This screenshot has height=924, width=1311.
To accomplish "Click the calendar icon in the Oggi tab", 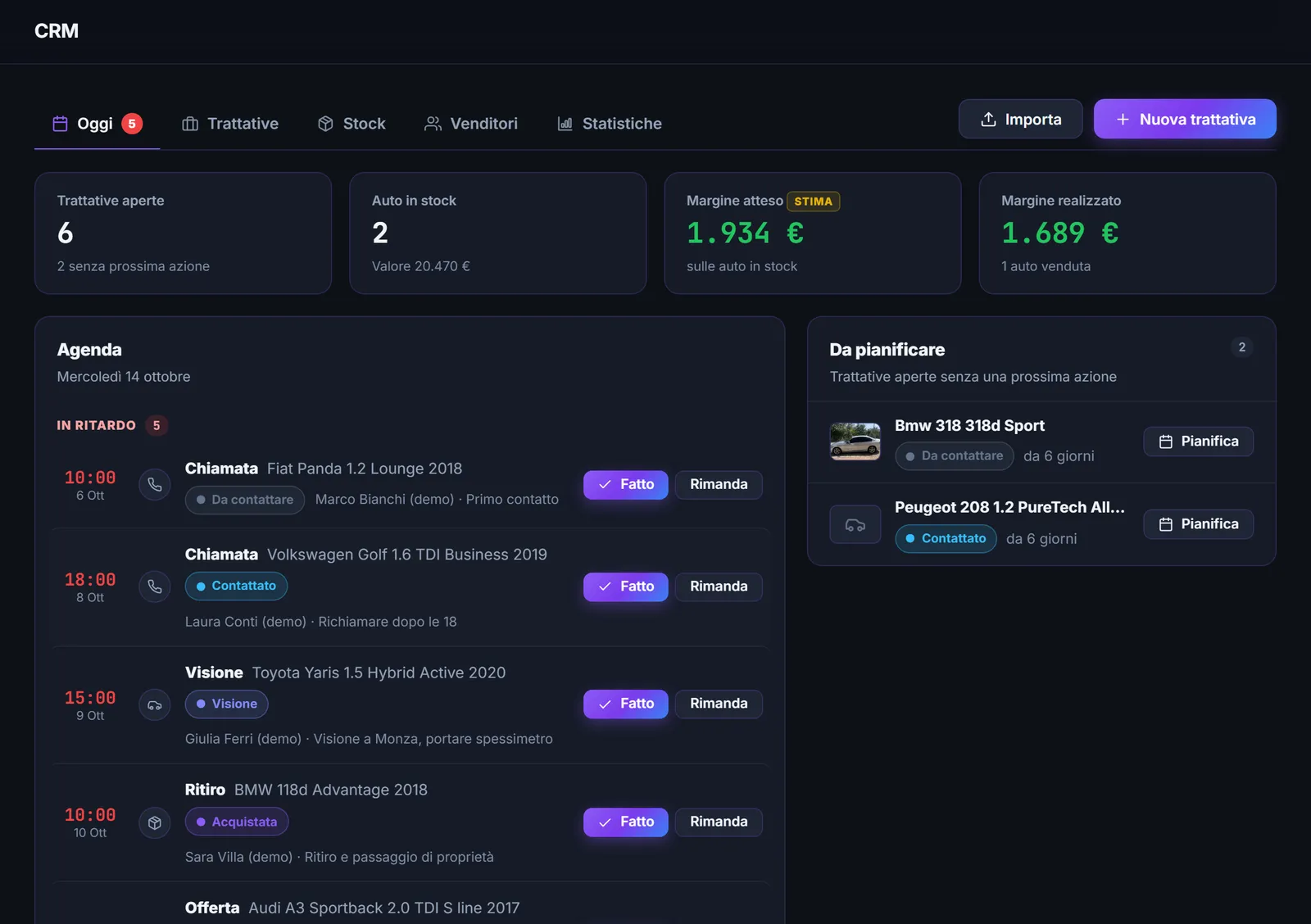I will coord(60,124).
